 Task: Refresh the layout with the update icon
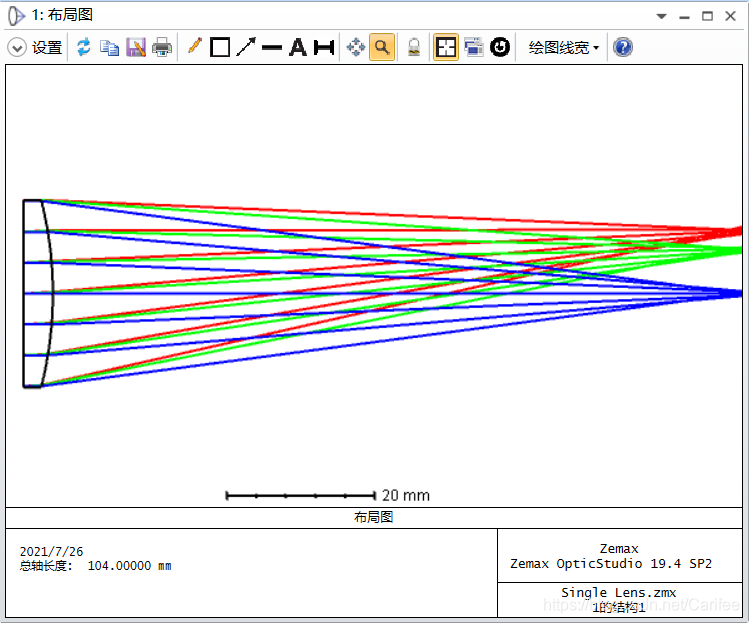tap(84, 47)
